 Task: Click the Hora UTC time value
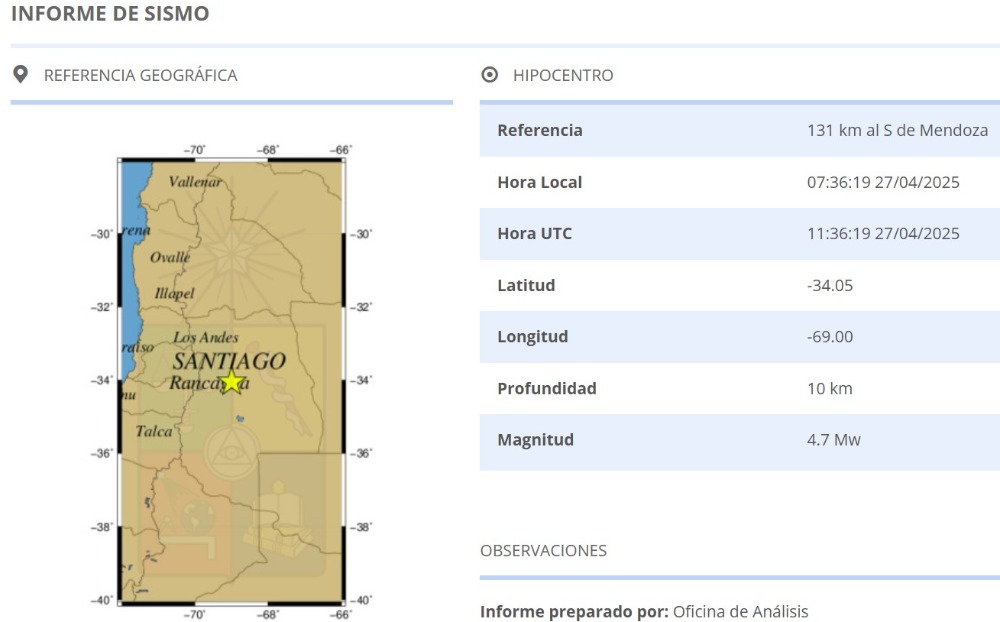[x=883, y=234]
